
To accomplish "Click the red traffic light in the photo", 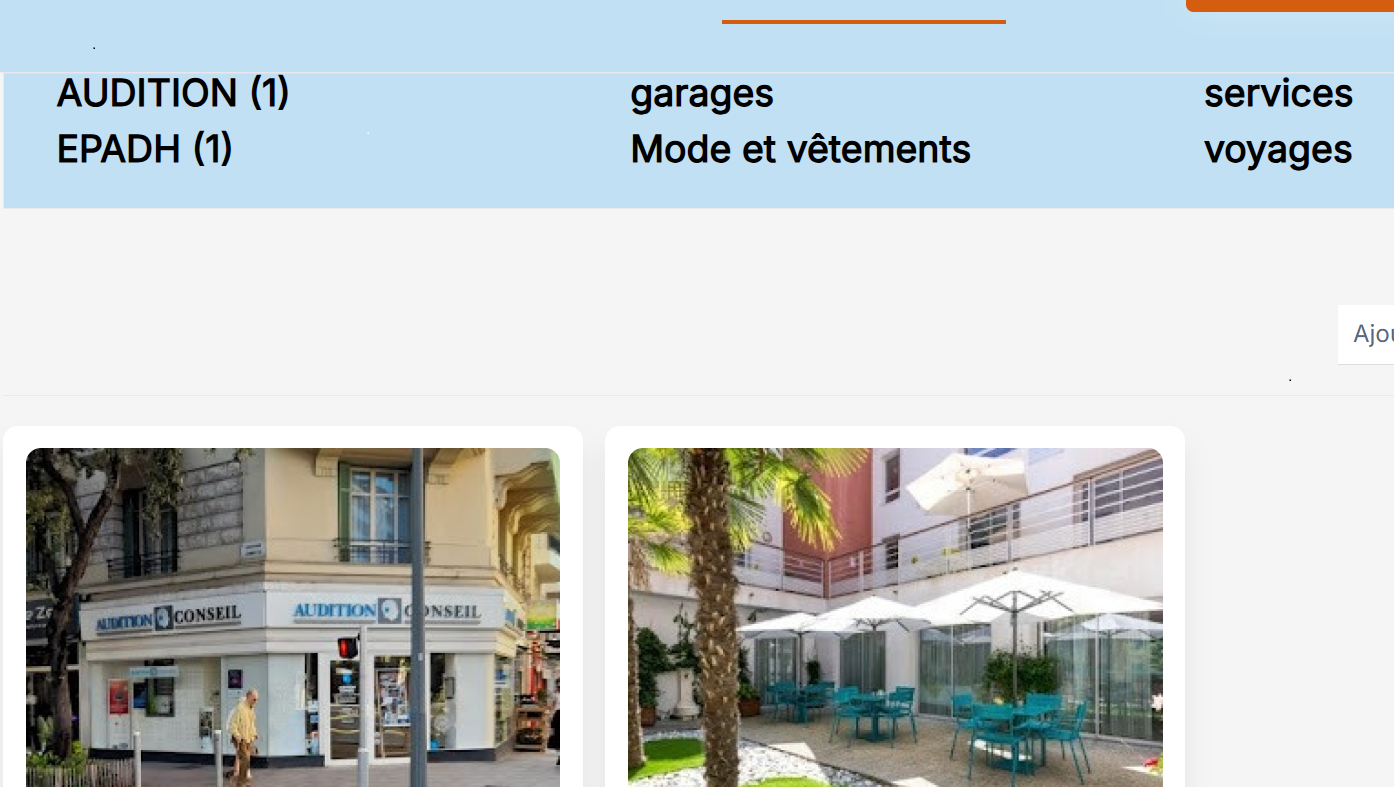I will click(347, 647).
